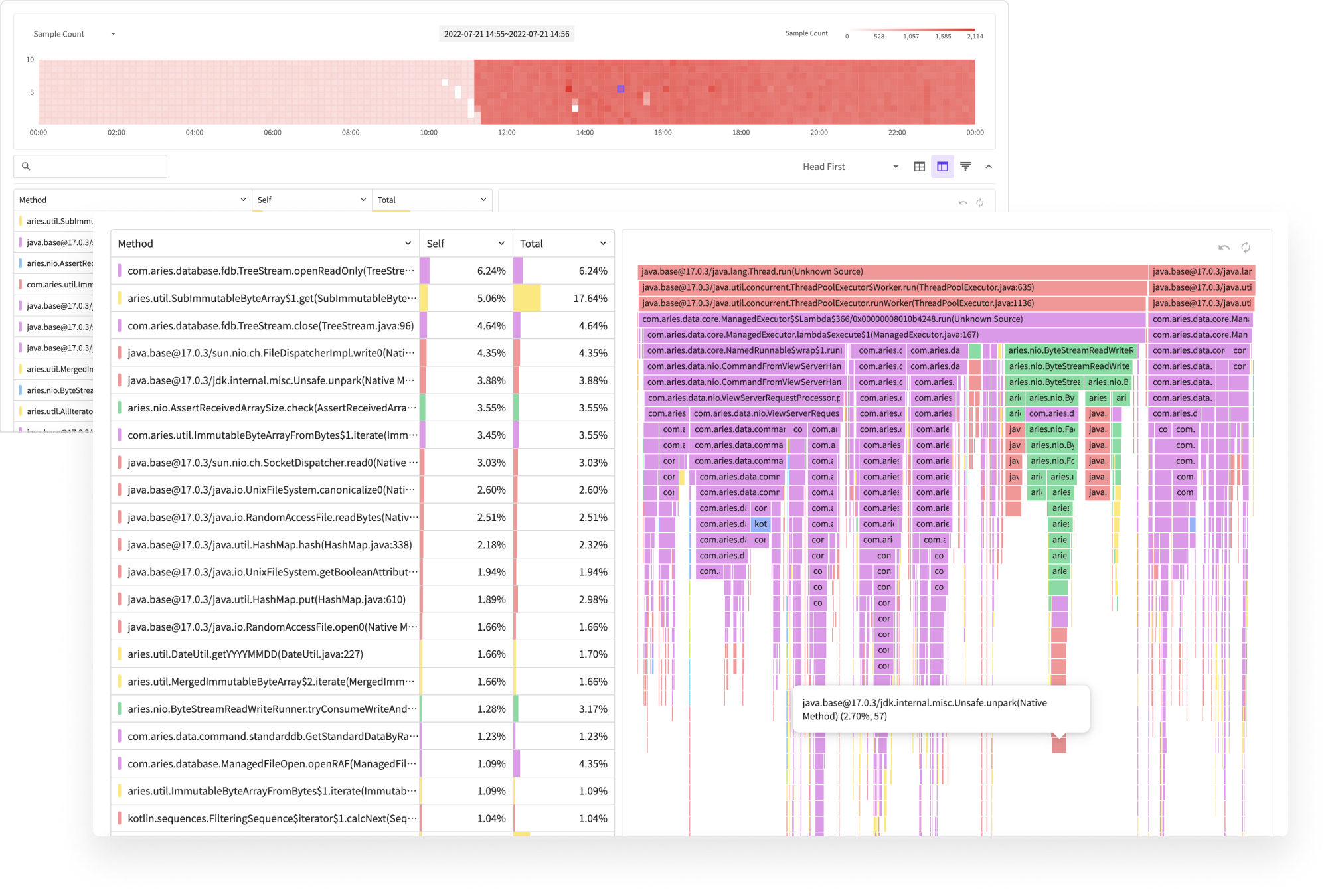
Task: Click the Sample Count color gradient legend
Action: [913, 30]
